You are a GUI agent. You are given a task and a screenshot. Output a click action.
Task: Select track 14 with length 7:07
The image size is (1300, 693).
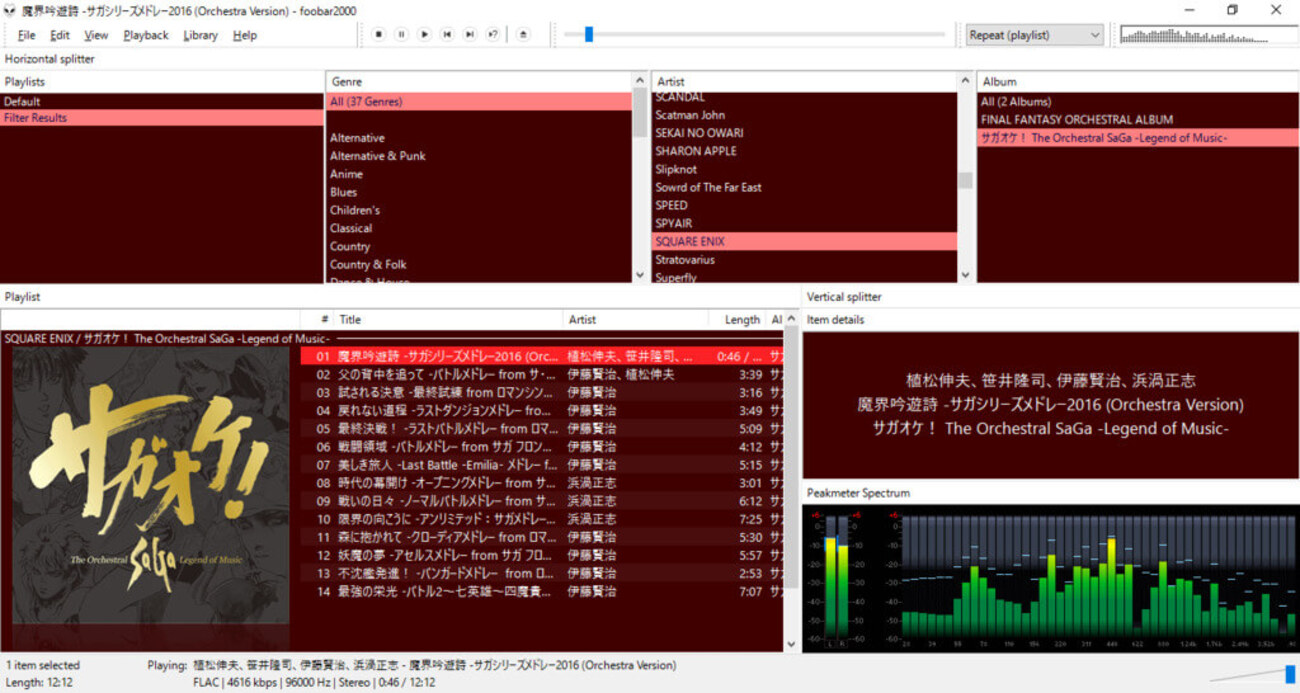542,592
